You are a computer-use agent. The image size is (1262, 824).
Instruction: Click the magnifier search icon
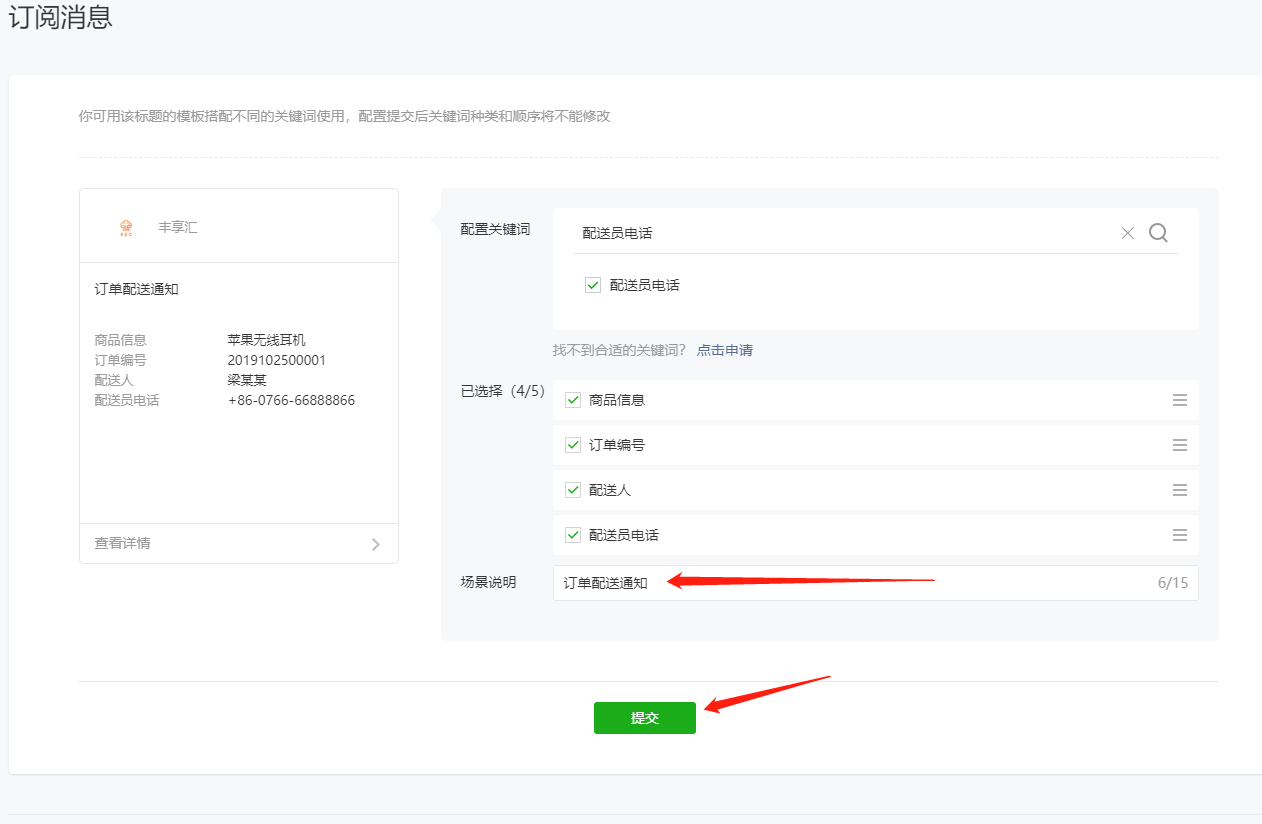[1158, 232]
